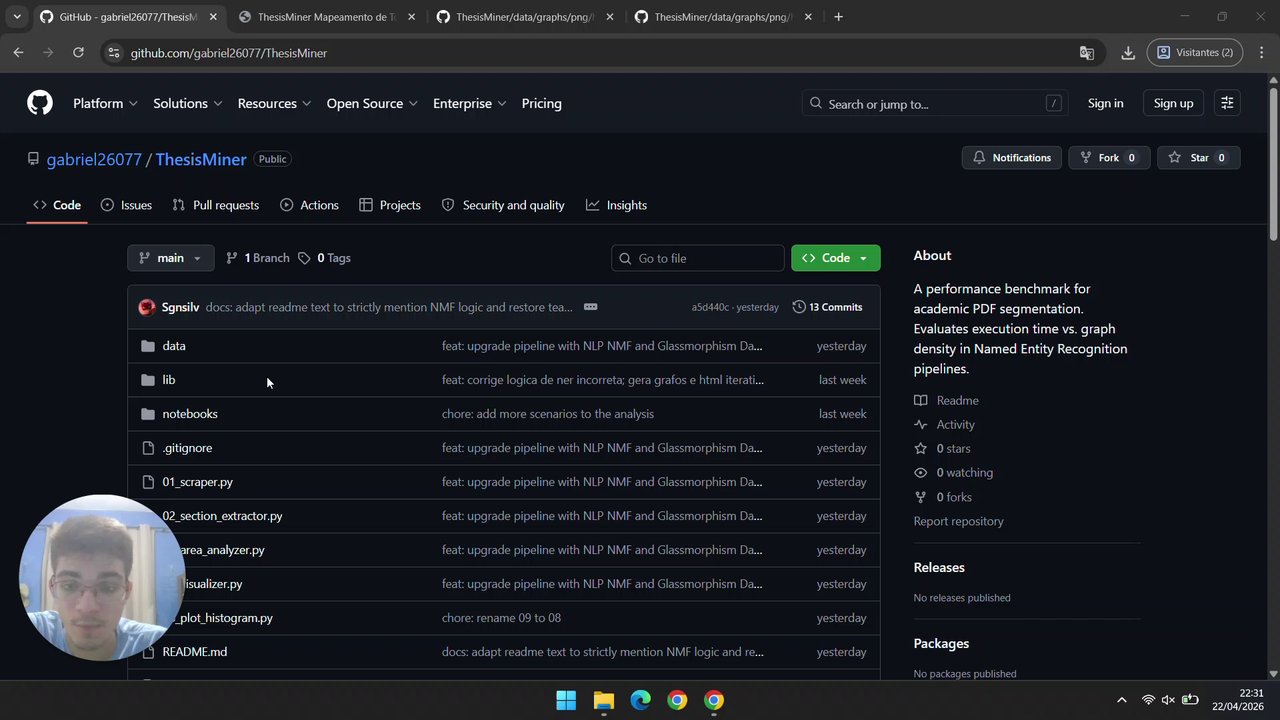Open the Pricing page
This screenshot has height=720, width=1280.
point(542,103)
